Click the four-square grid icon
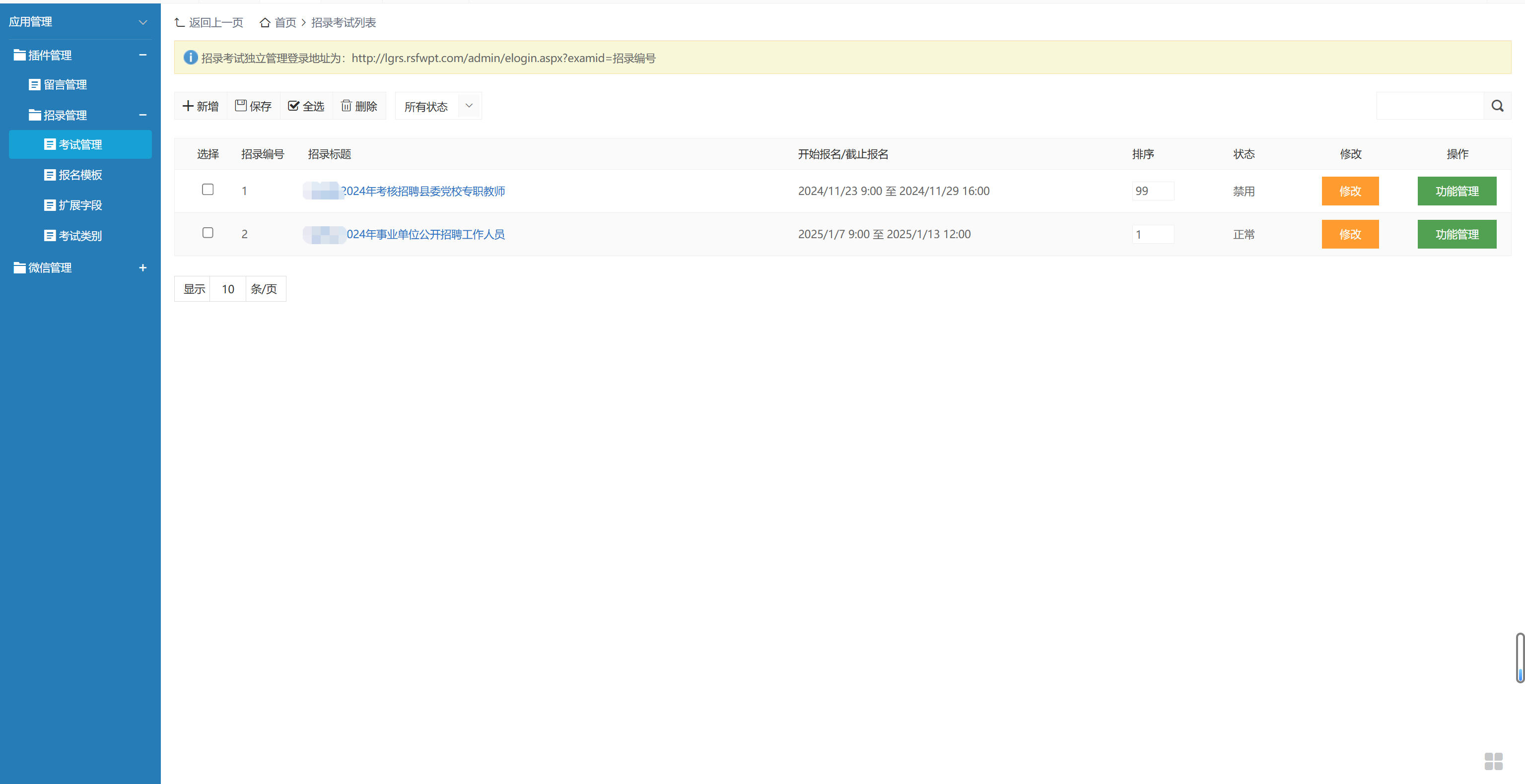 click(1493, 761)
